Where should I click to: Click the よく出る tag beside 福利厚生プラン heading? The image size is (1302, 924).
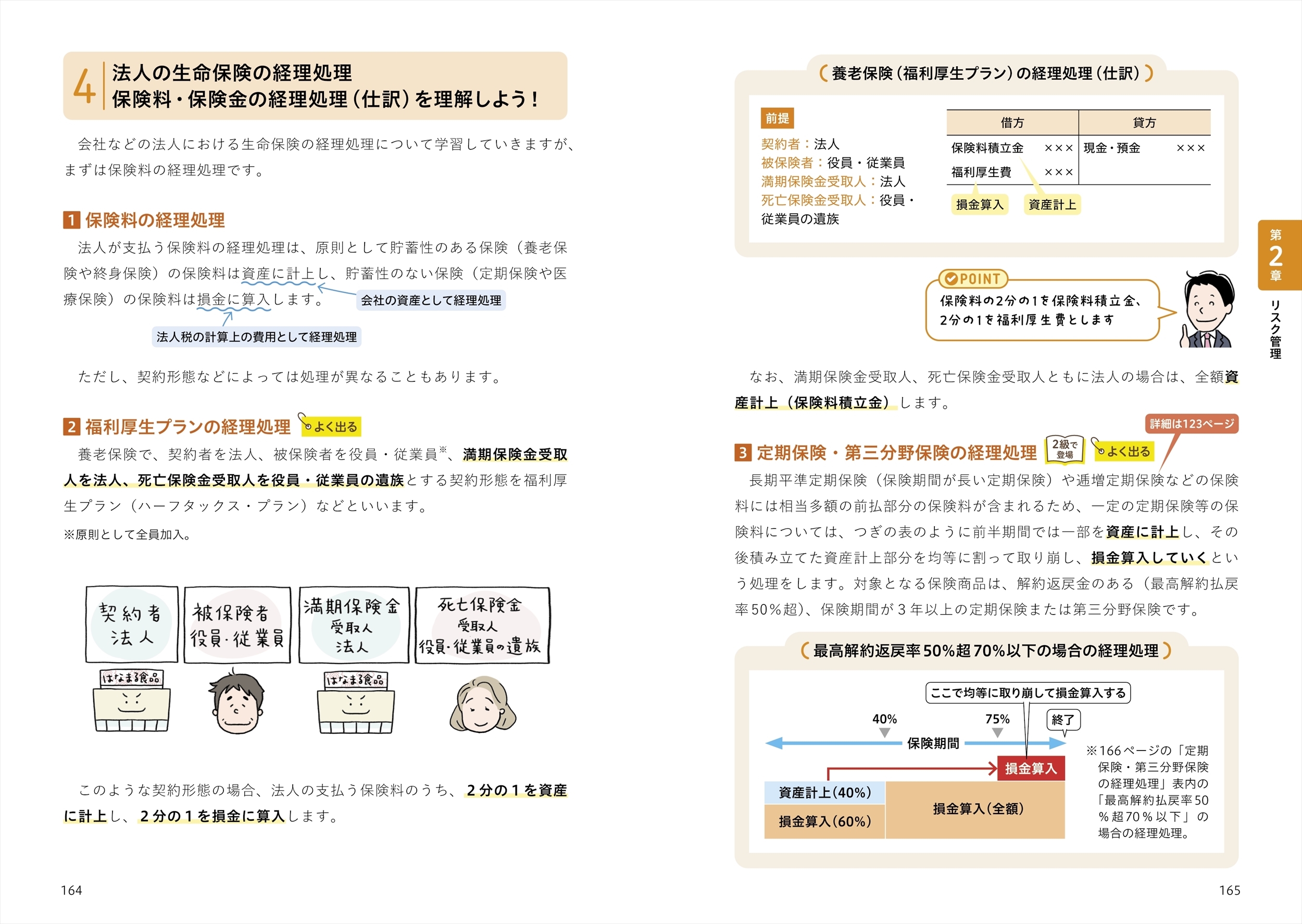pyautogui.click(x=332, y=427)
